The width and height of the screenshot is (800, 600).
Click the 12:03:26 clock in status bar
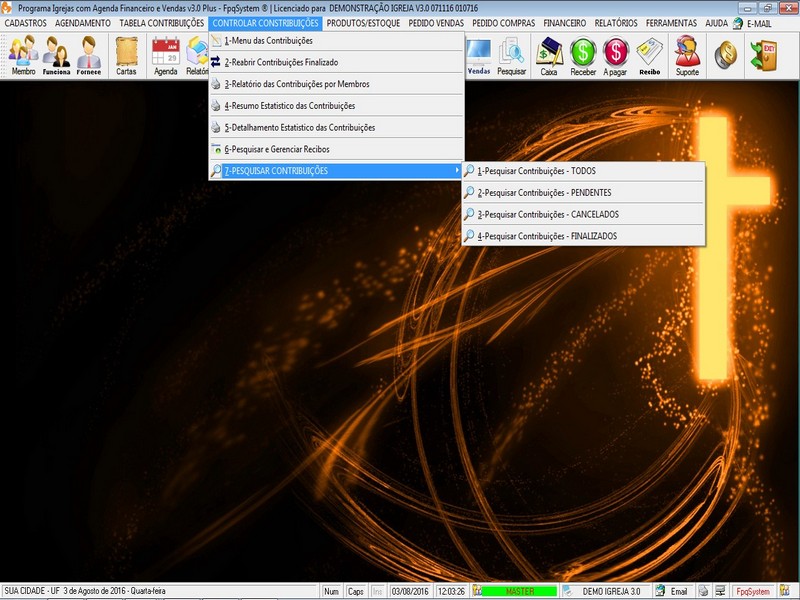click(x=452, y=591)
